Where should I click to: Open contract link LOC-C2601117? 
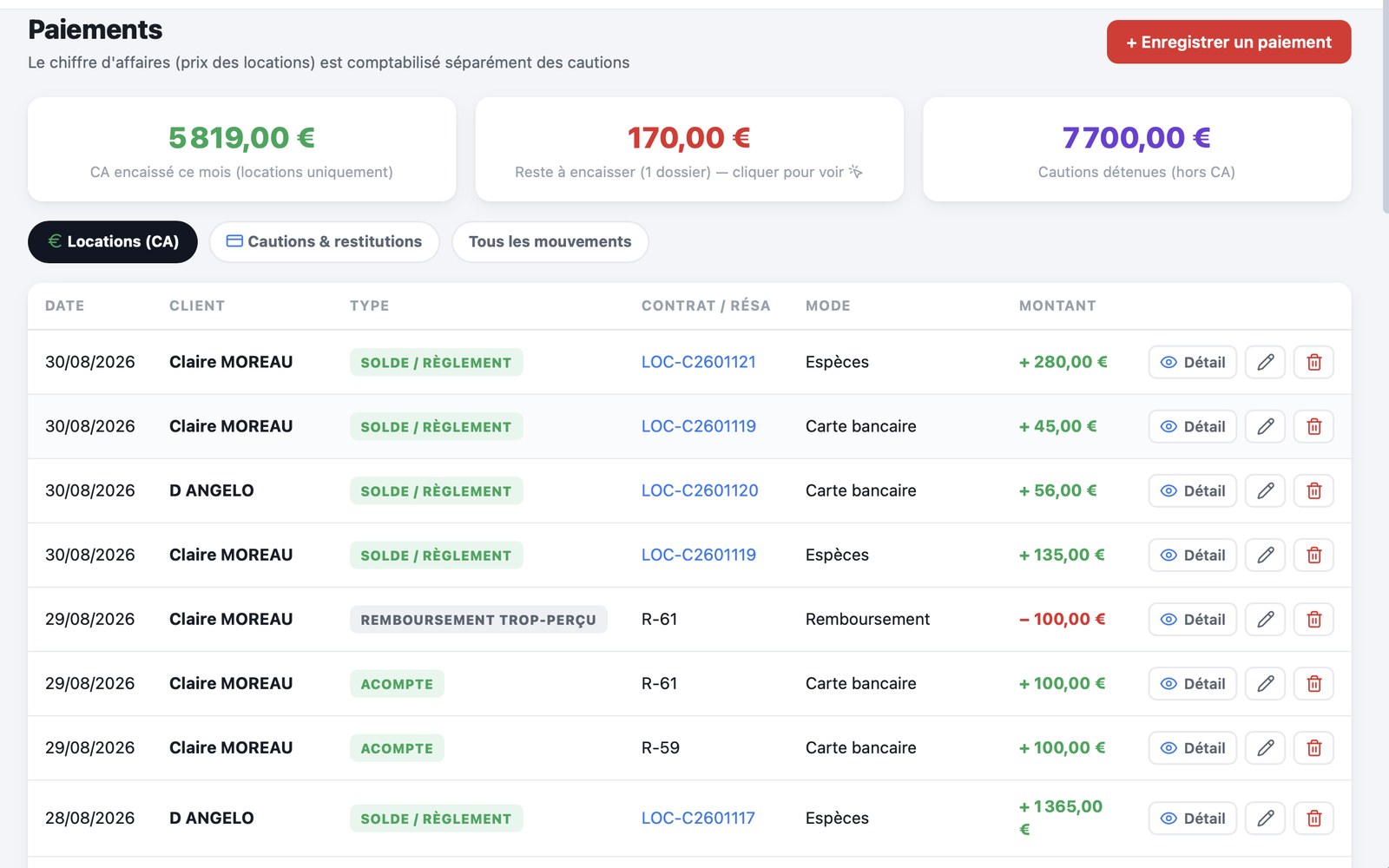click(x=698, y=818)
